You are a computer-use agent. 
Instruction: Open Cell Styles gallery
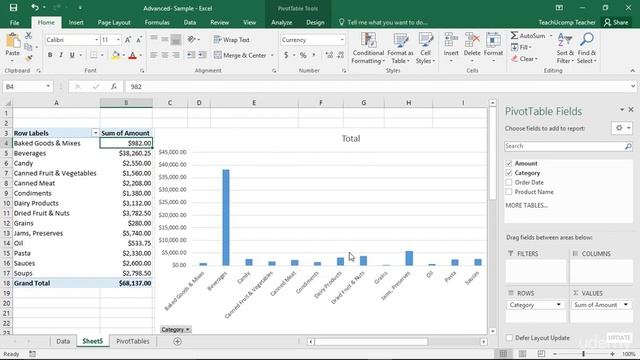point(425,48)
